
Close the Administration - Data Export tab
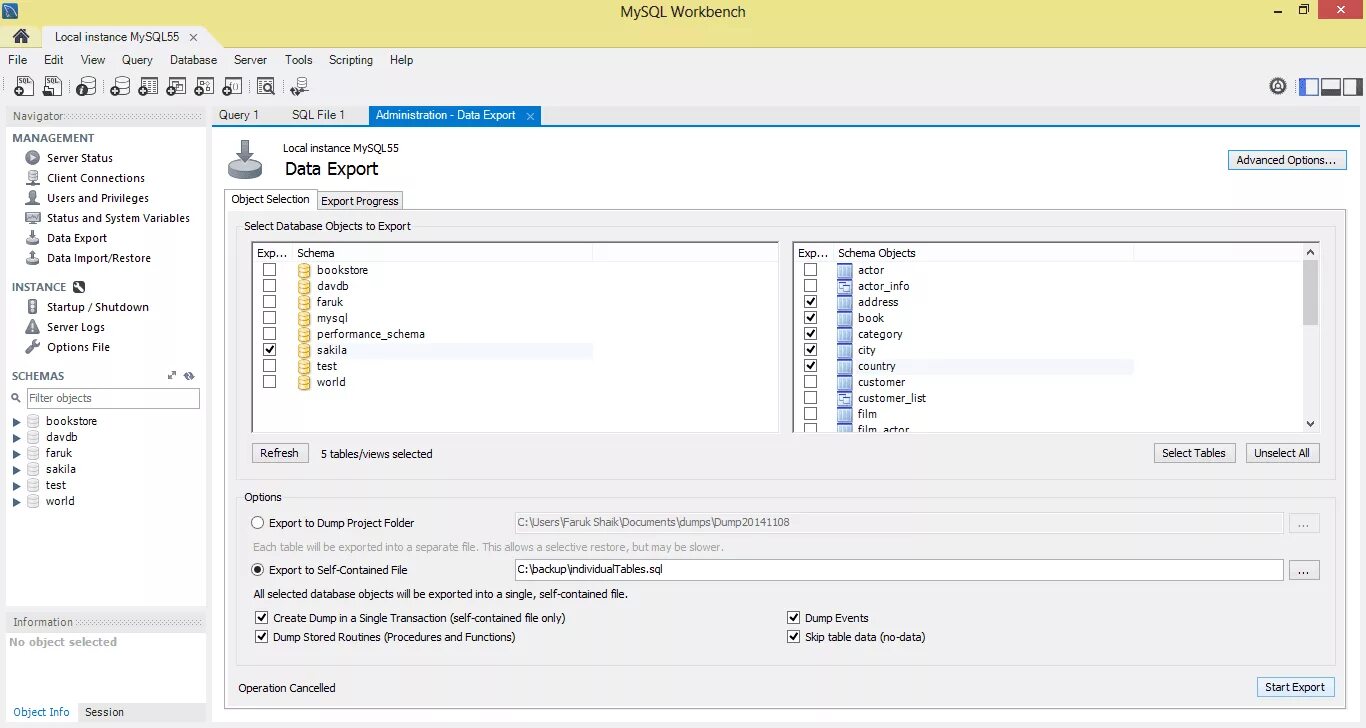531,116
